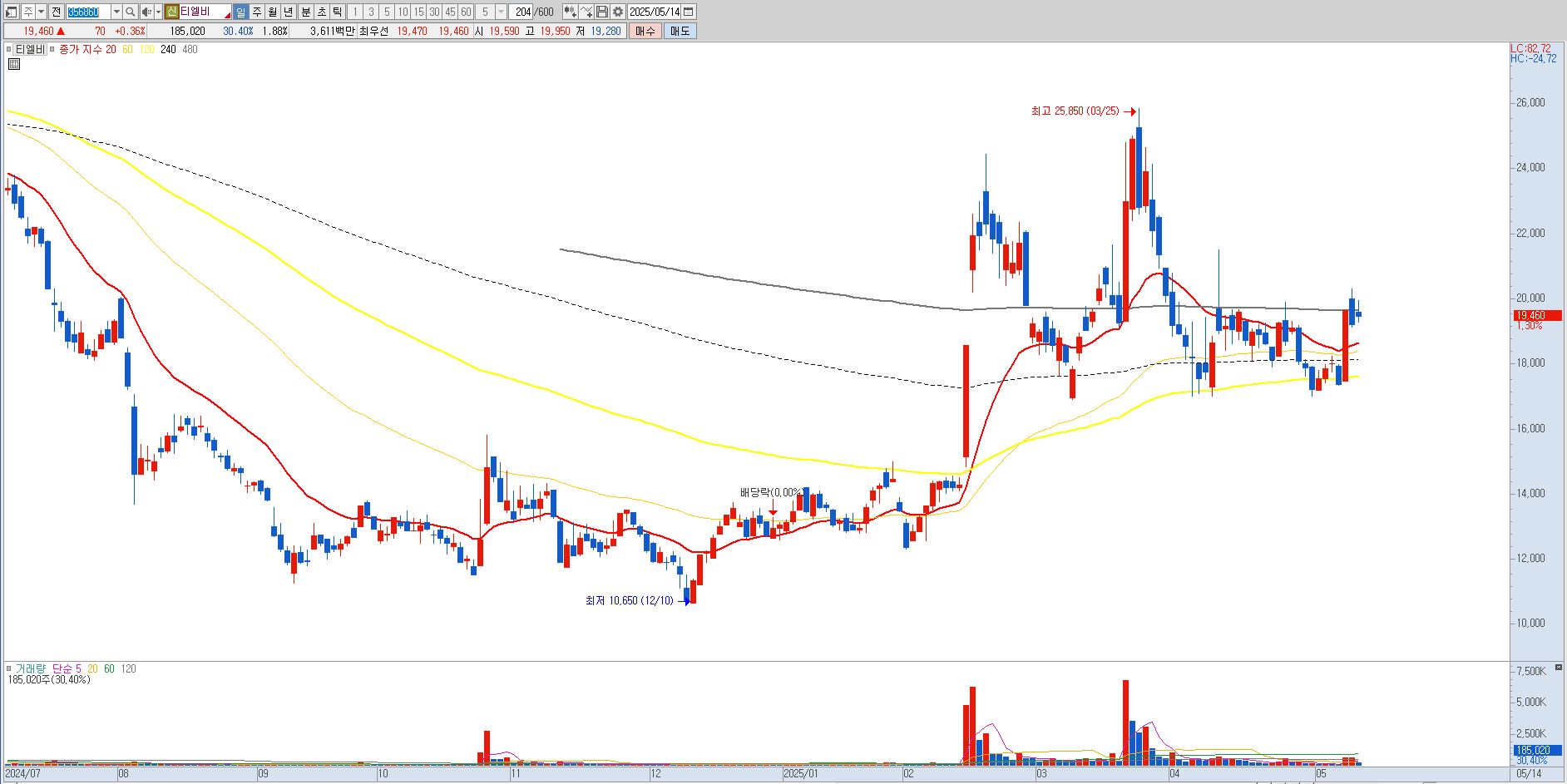Image resolution: width=1567 pixels, height=784 pixels.
Task: Open the calendar date picker icon
Action: tap(689, 12)
